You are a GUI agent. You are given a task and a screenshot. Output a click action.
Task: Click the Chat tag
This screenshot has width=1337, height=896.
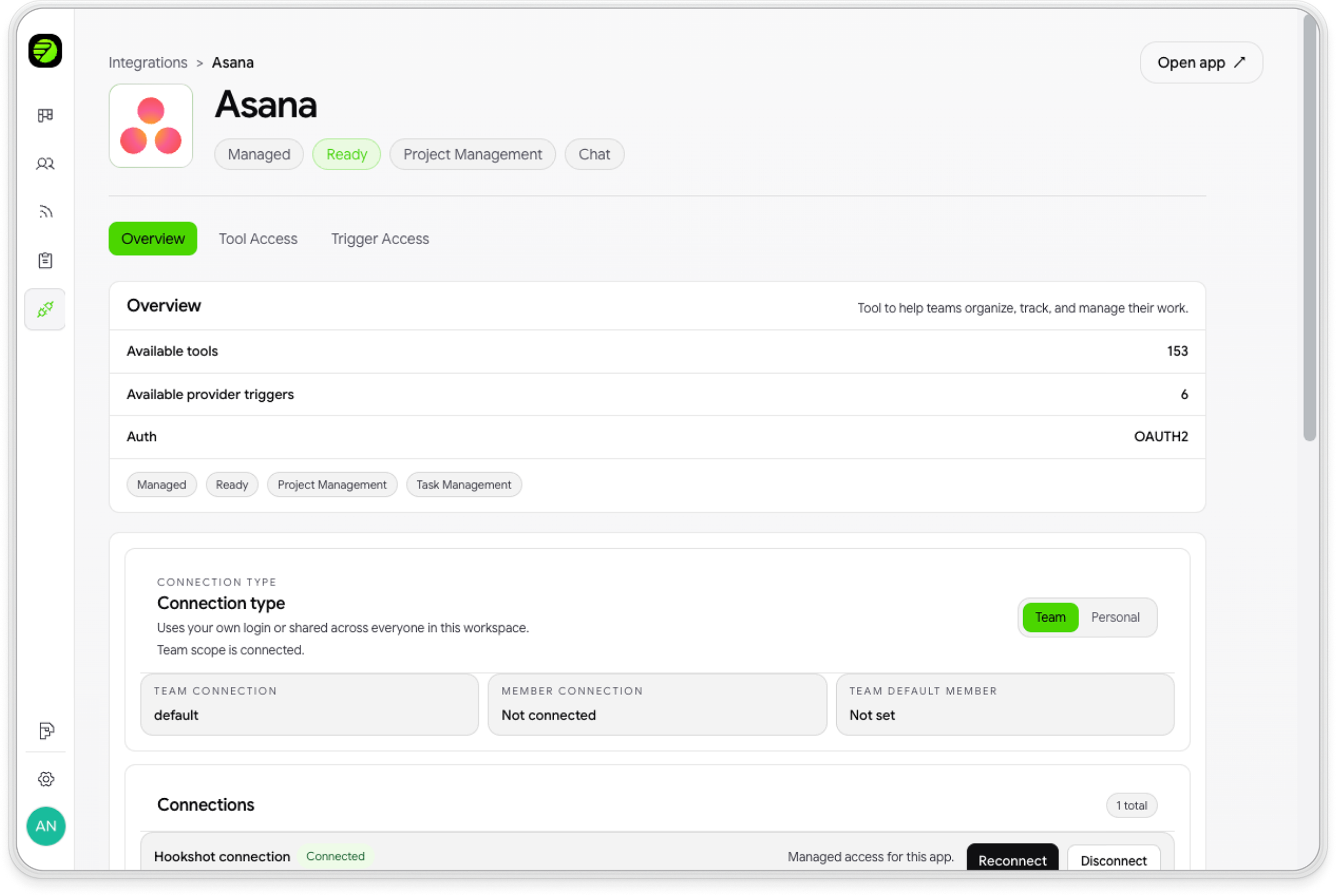tap(594, 154)
